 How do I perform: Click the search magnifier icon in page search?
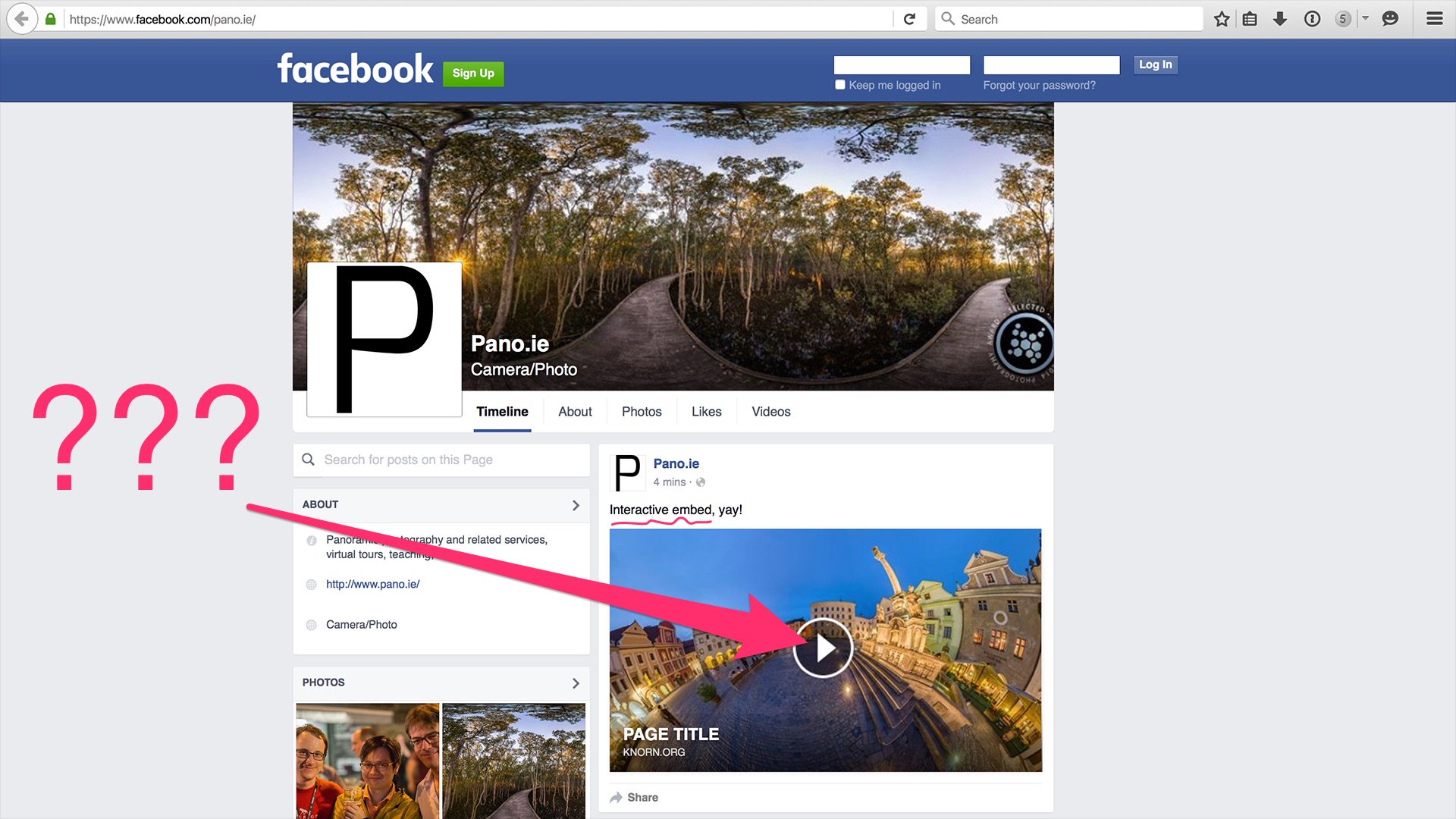coord(308,460)
